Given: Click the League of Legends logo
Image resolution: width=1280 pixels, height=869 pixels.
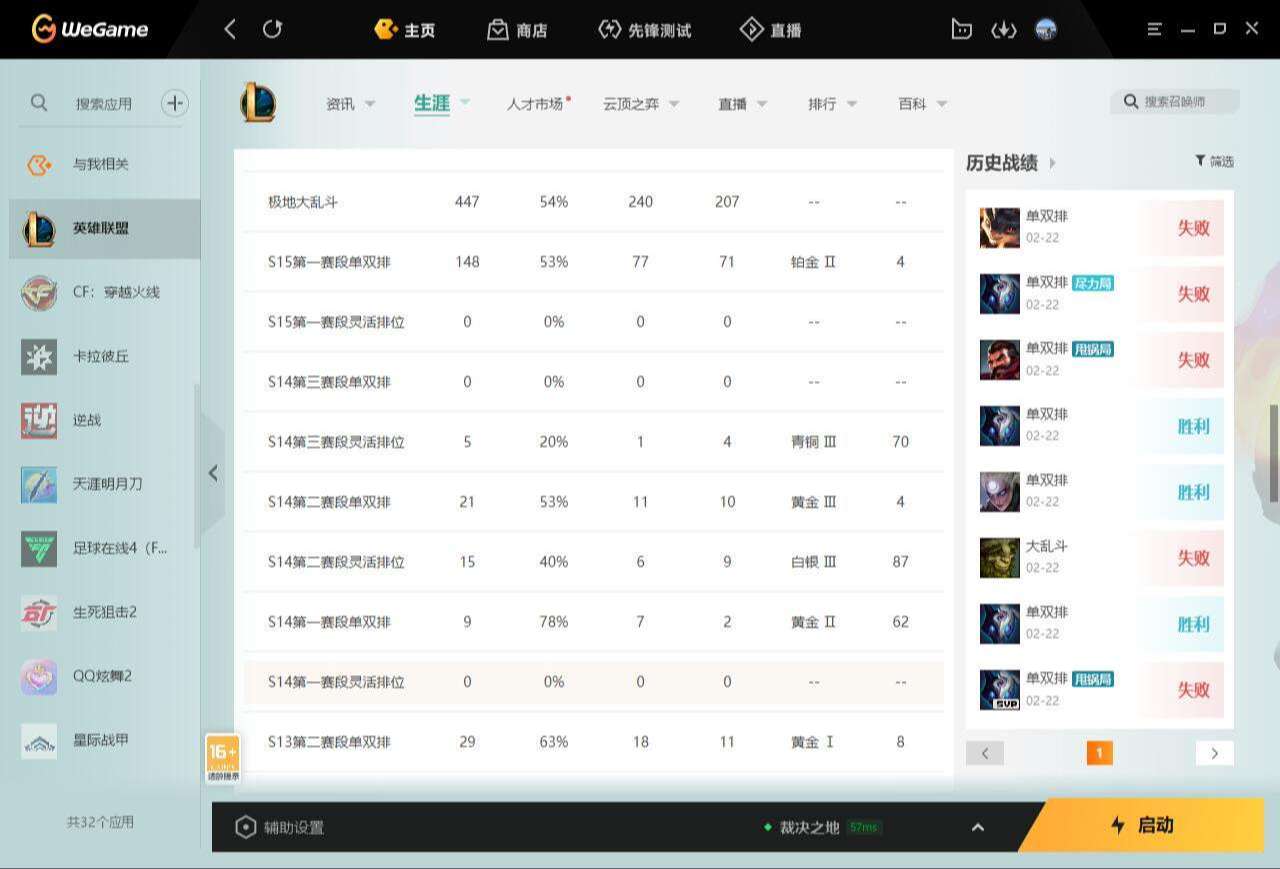Looking at the screenshot, I should 258,103.
